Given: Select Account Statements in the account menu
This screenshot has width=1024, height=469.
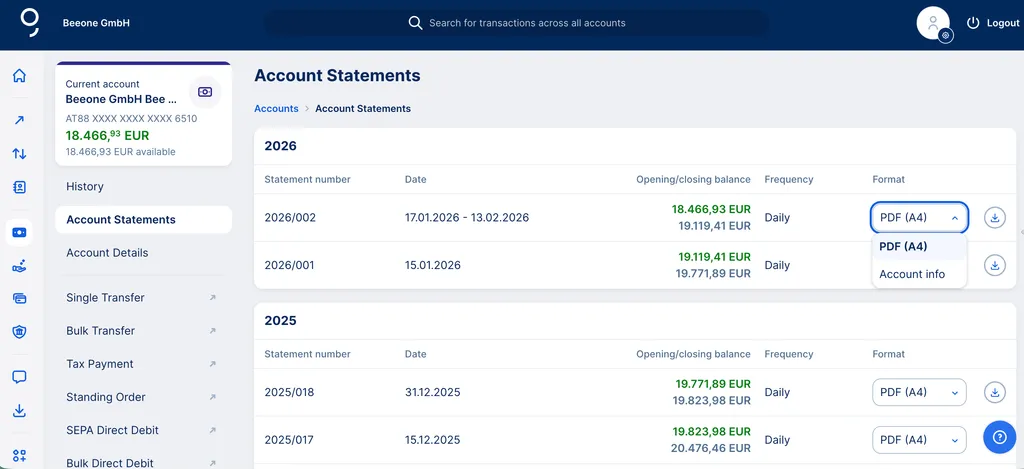Looking at the screenshot, I should pos(144,219).
